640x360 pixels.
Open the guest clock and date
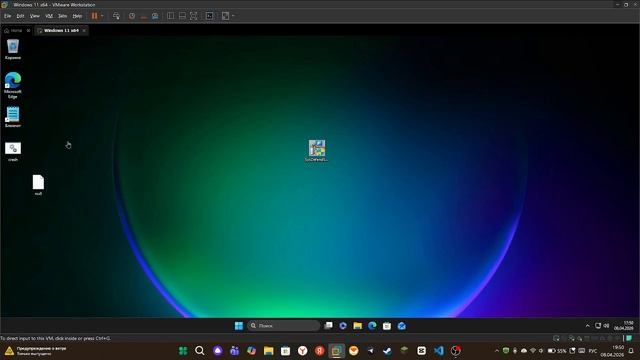(x=624, y=326)
